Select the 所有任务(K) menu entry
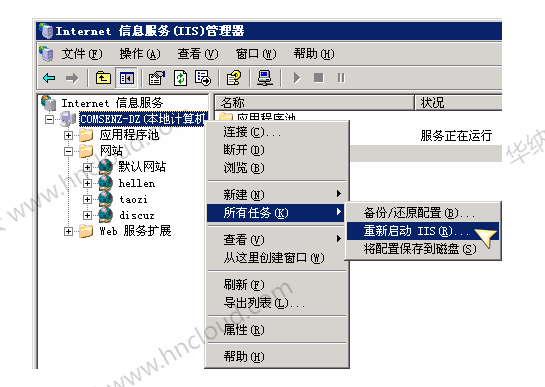Viewport: 545px width, 387px height. (x=276, y=212)
